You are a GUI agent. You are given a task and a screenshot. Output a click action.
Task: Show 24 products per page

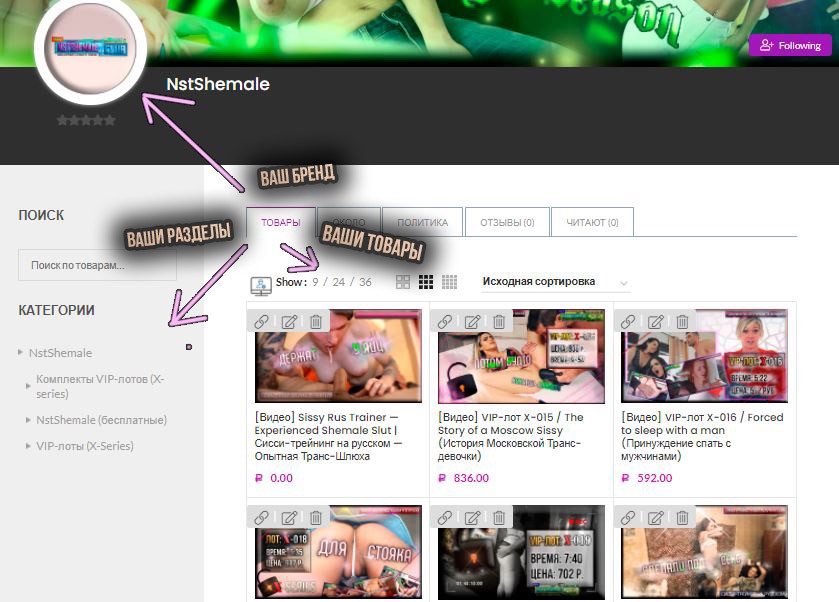coord(339,282)
